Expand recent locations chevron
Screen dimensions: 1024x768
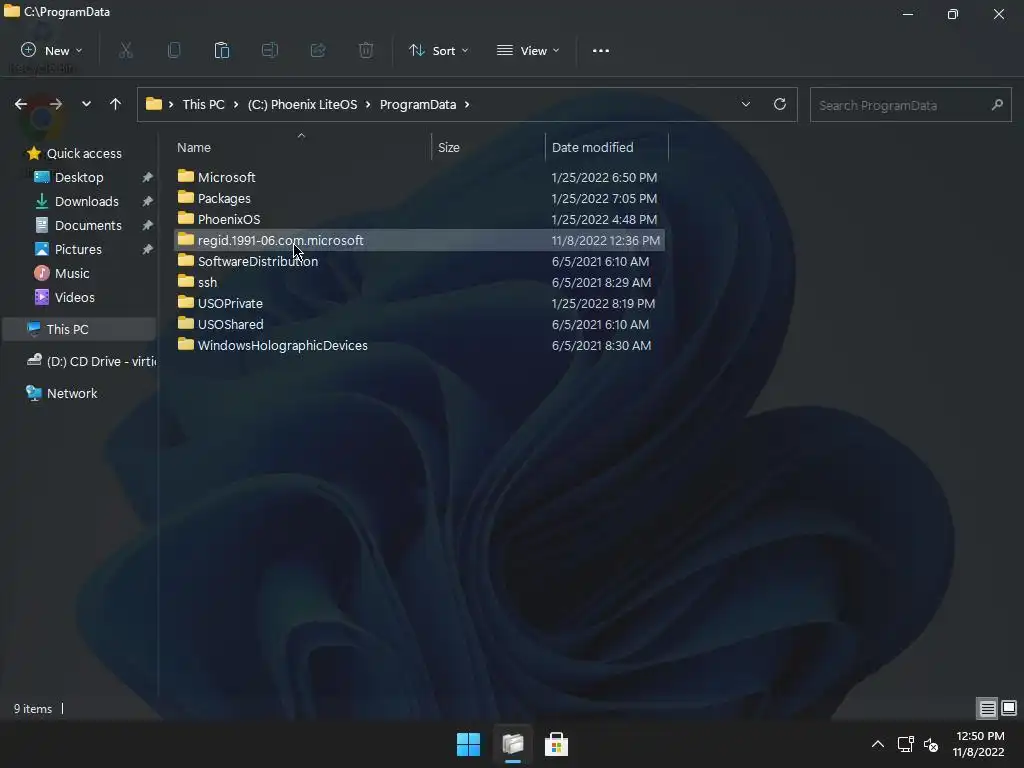click(x=86, y=104)
